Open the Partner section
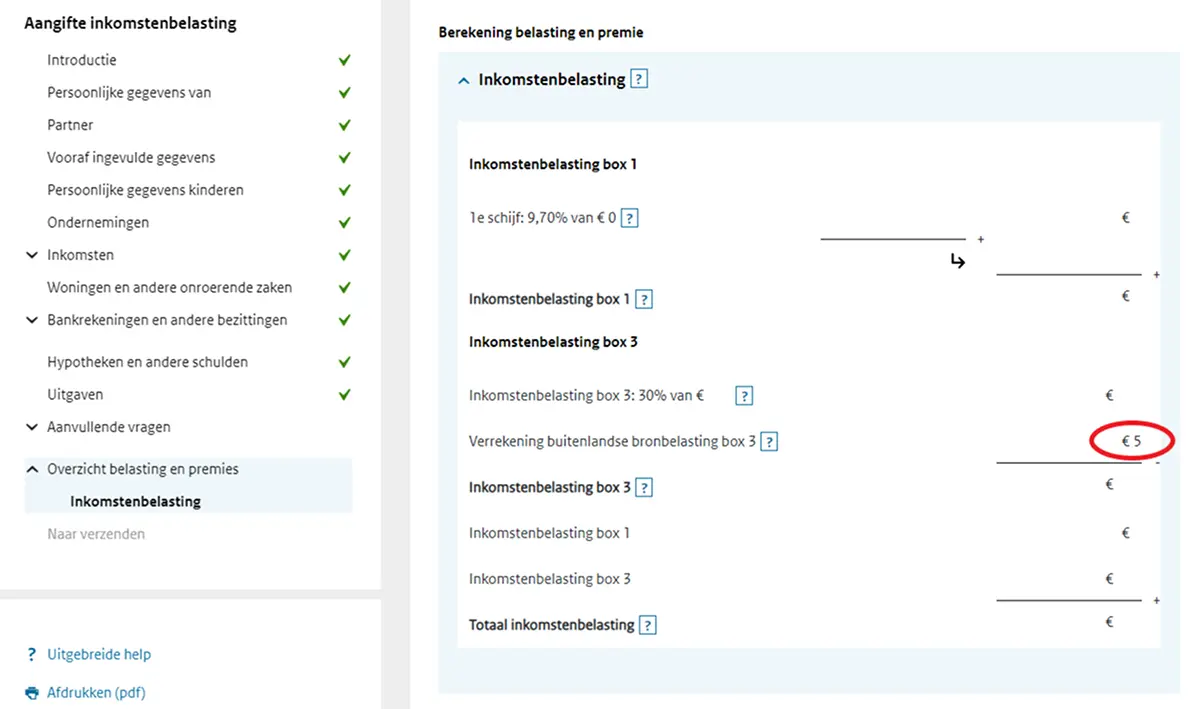 click(70, 125)
